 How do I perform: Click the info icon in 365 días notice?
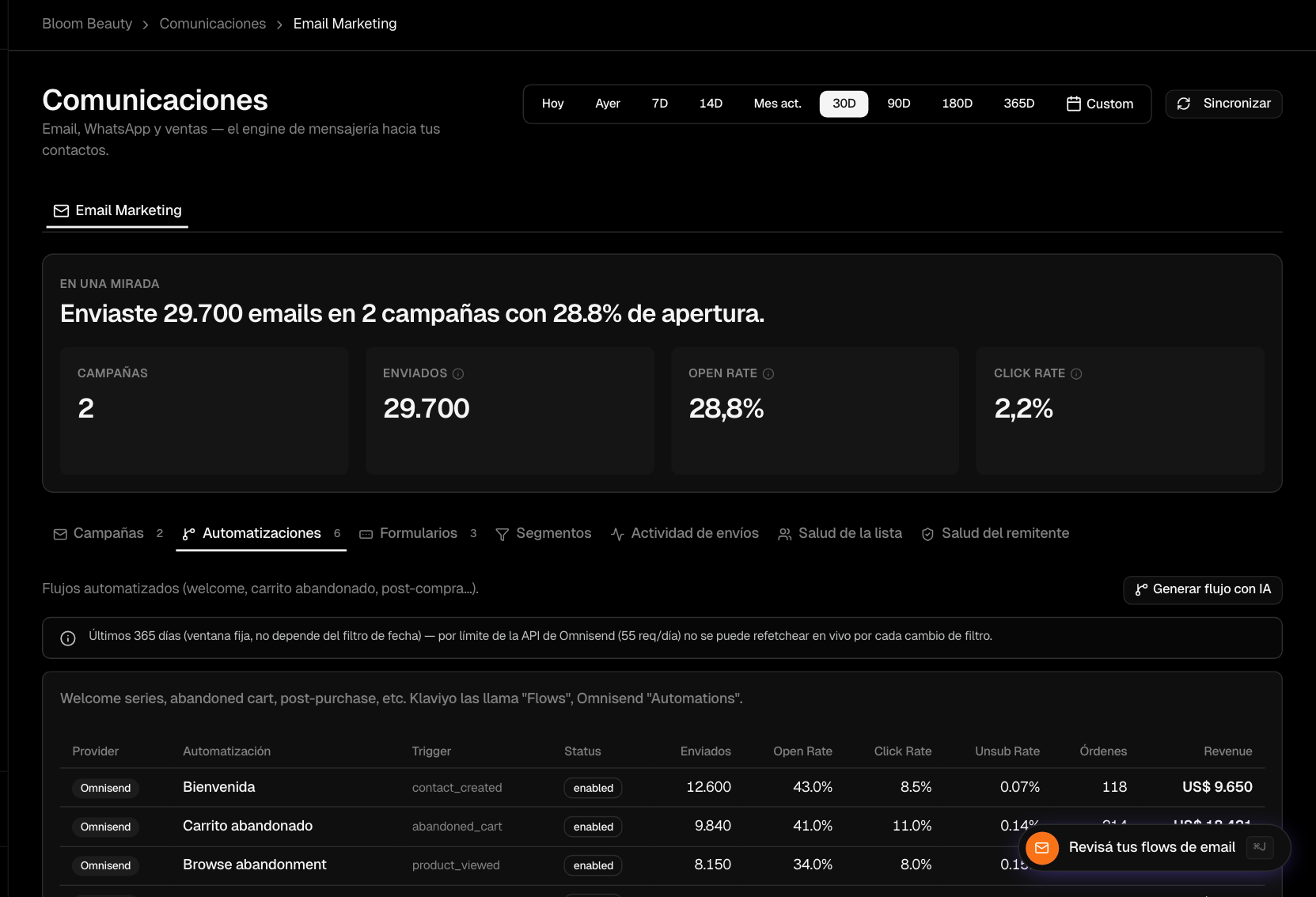pos(68,638)
